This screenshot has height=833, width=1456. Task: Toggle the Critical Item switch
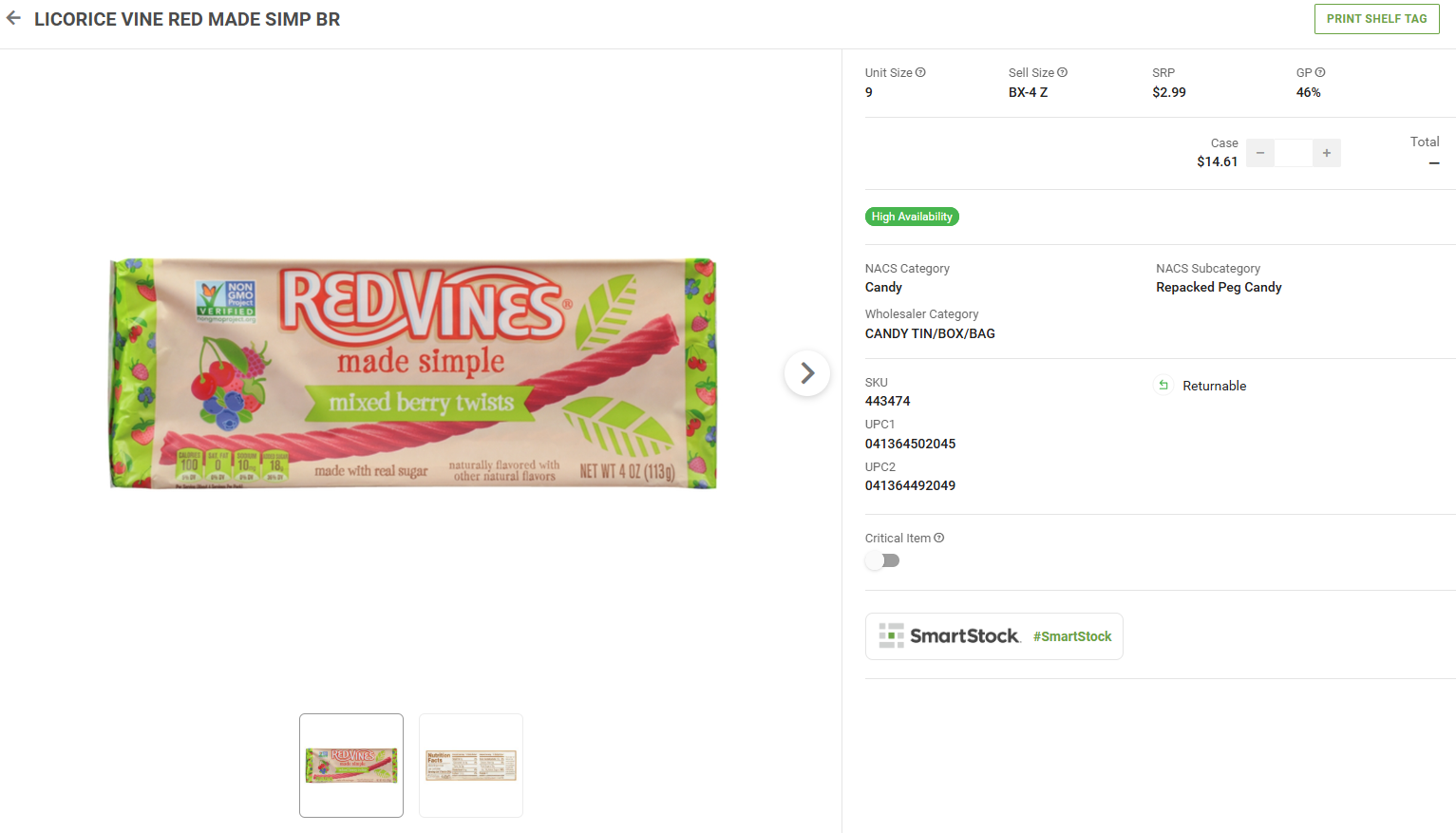click(x=882, y=560)
